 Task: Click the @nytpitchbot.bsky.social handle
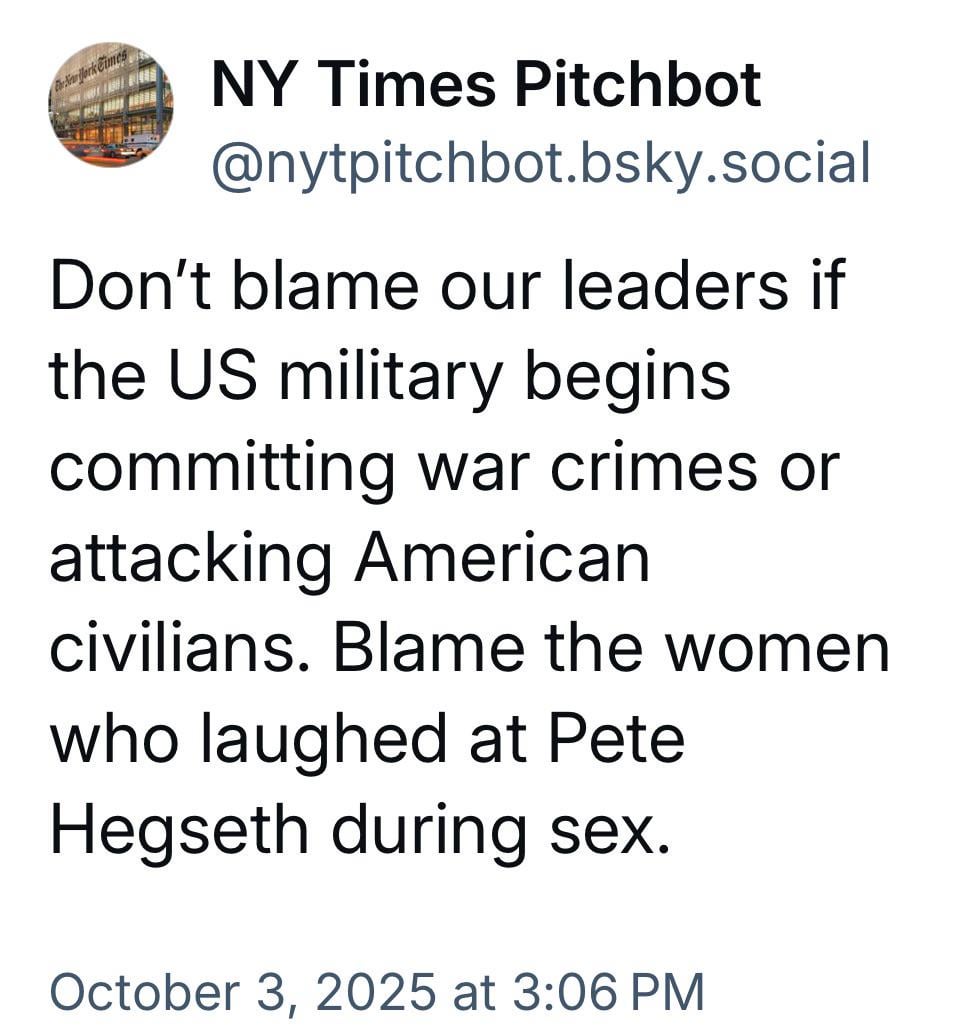540,162
